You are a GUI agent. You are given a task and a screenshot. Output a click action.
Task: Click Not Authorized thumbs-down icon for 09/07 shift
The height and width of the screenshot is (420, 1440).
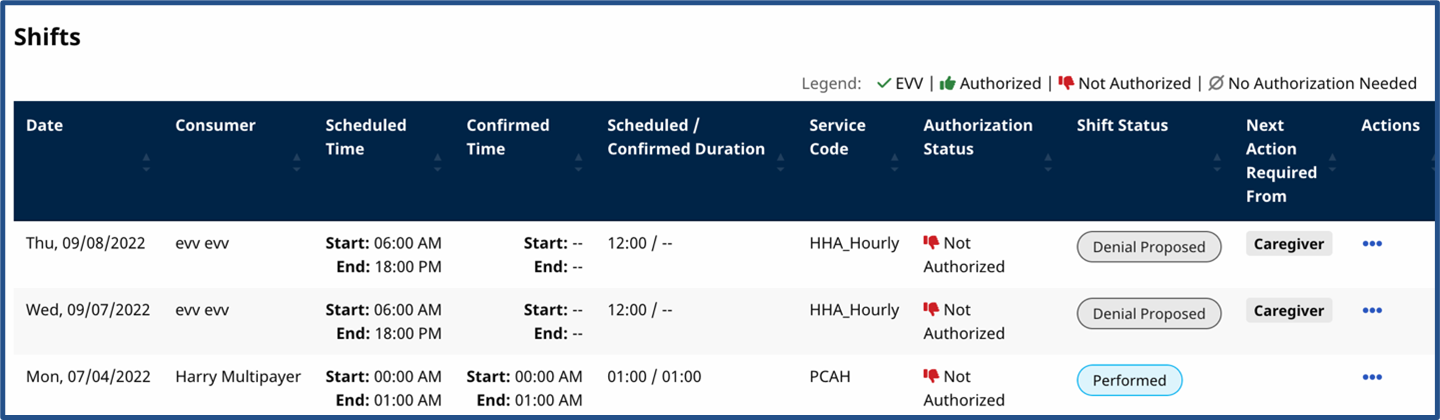(931, 310)
